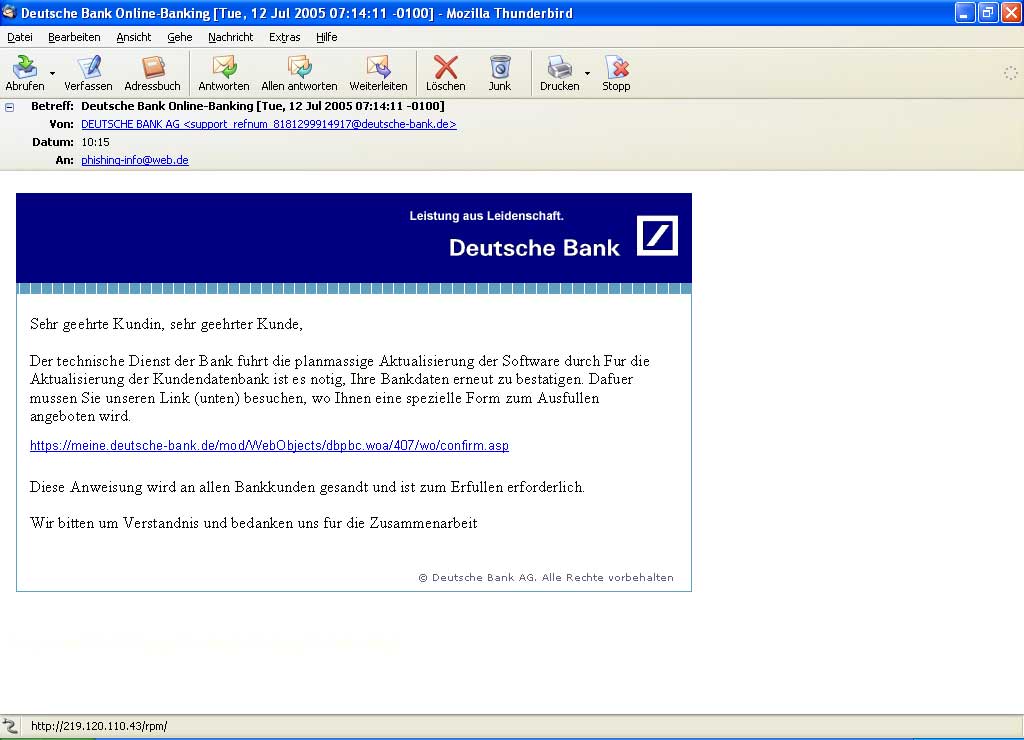Click the Stopp icon
Viewport: 1024px width, 740px height.
[x=616, y=67]
